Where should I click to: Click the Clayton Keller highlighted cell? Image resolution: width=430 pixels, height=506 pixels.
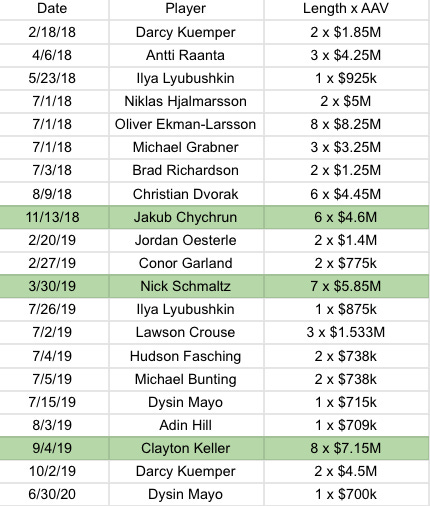(186, 448)
